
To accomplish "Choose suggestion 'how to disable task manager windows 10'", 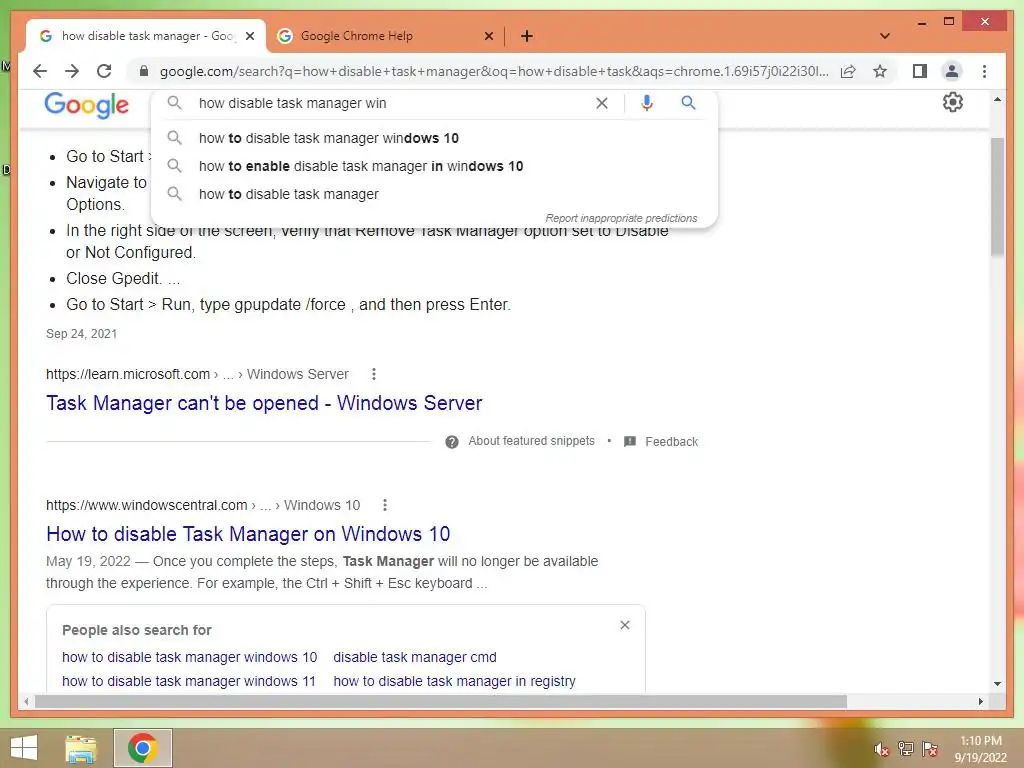I will coord(434,138).
